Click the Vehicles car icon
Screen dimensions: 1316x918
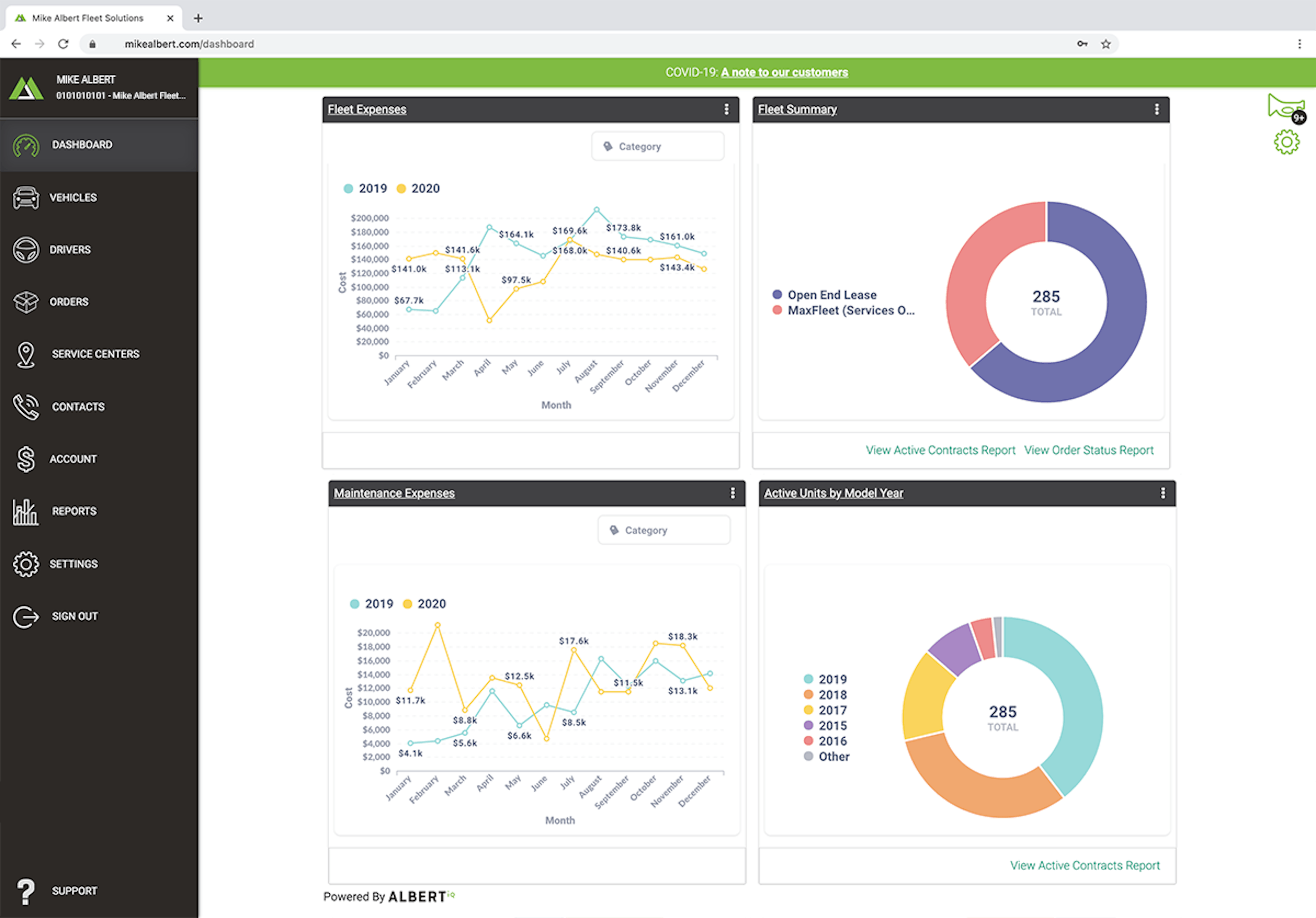[x=26, y=198]
